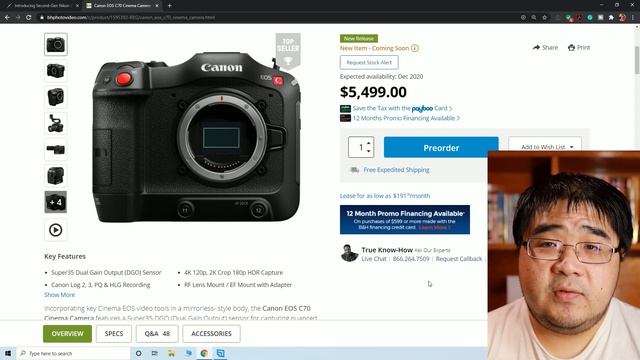Open Save the Tax with Payboo Card link

[402, 108]
